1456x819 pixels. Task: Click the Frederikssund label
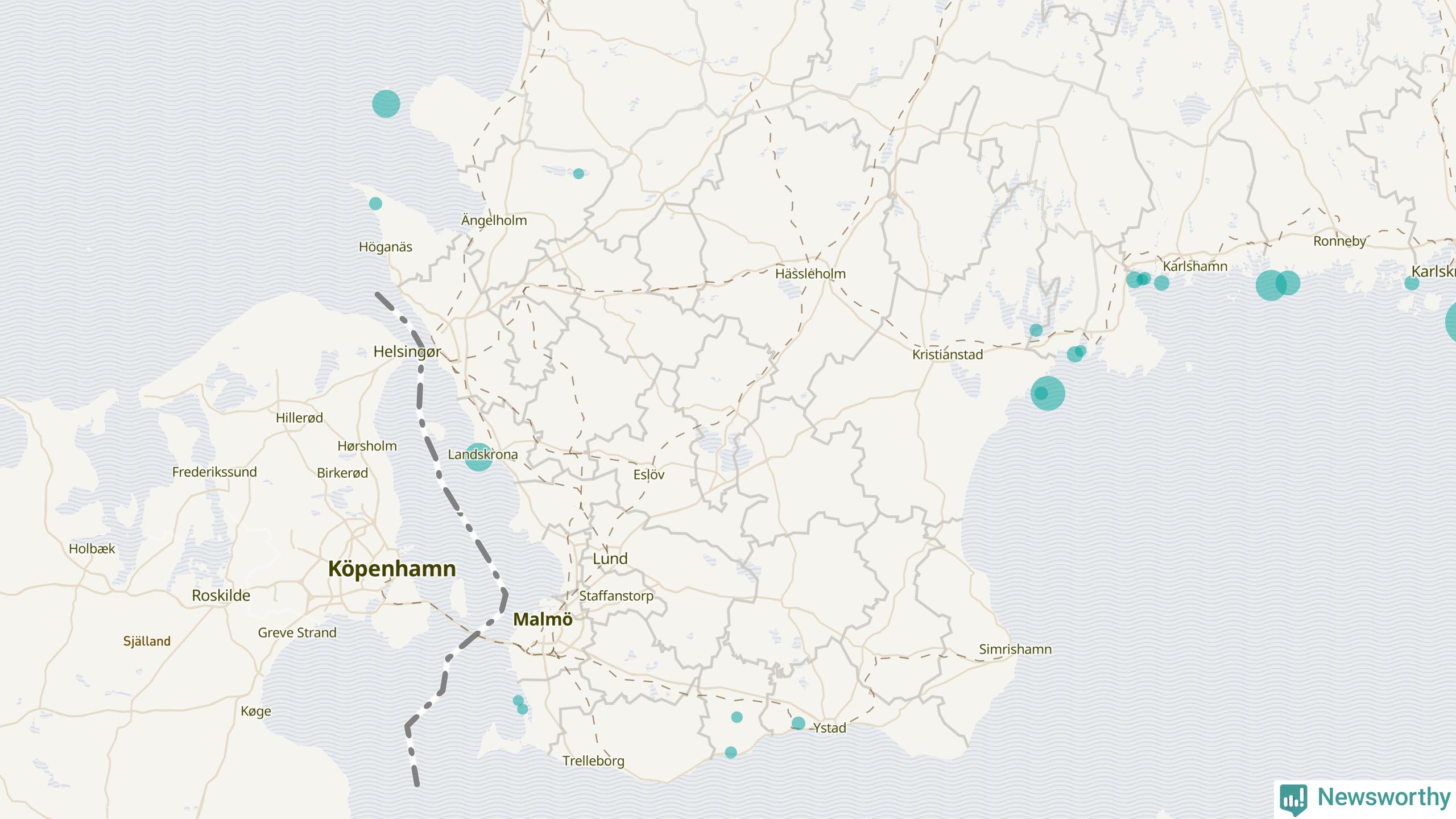tap(214, 472)
